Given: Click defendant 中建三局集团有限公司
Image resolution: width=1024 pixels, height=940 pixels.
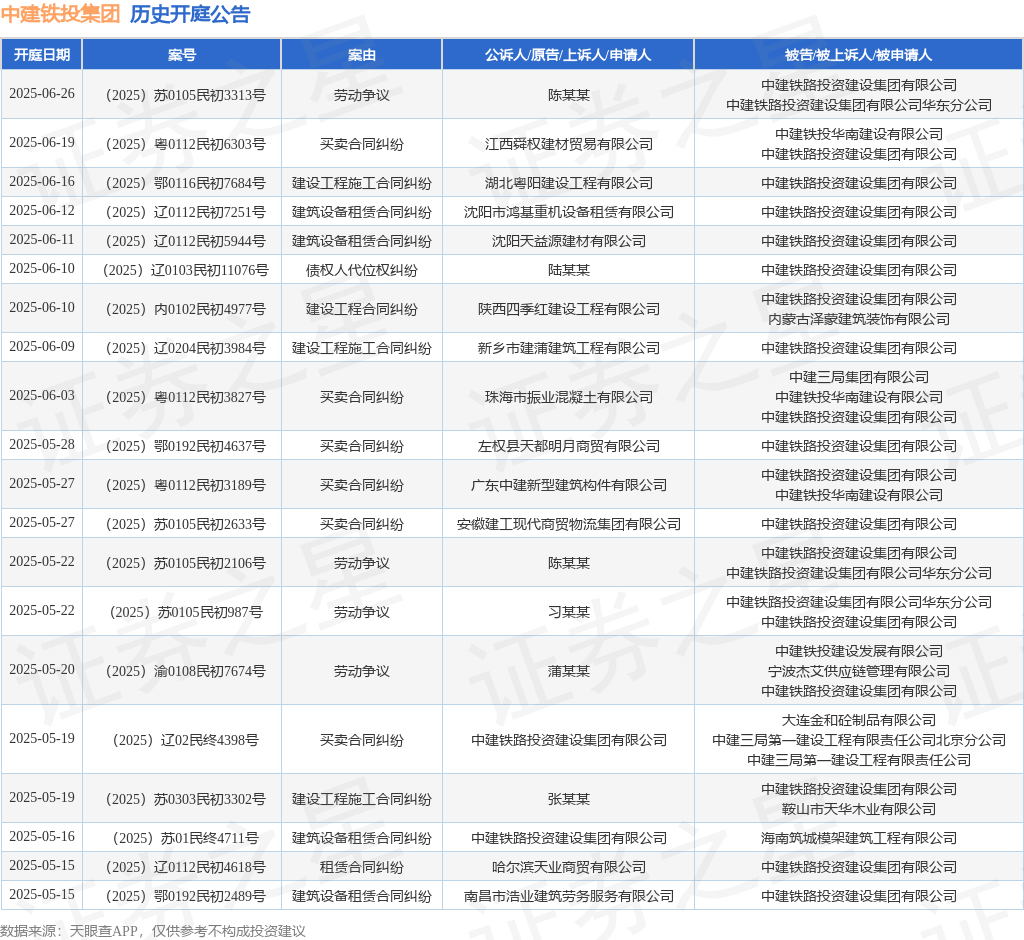Looking at the screenshot, I should point(859,378).
